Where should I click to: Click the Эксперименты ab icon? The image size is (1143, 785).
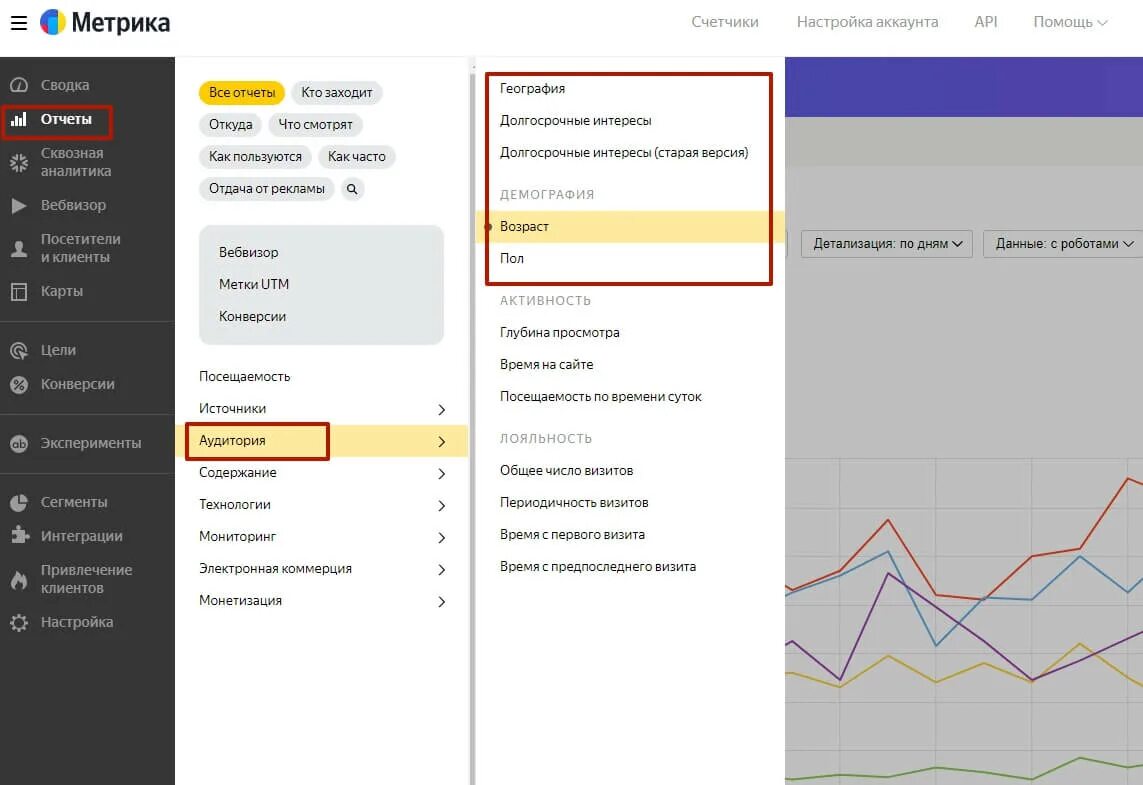[19, 443]
